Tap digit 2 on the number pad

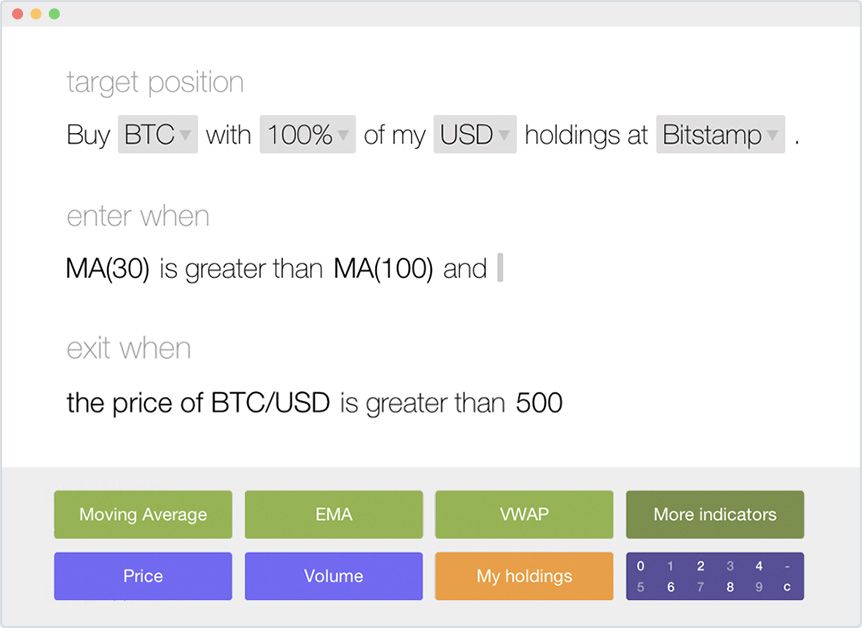click(x=700, y=566)
